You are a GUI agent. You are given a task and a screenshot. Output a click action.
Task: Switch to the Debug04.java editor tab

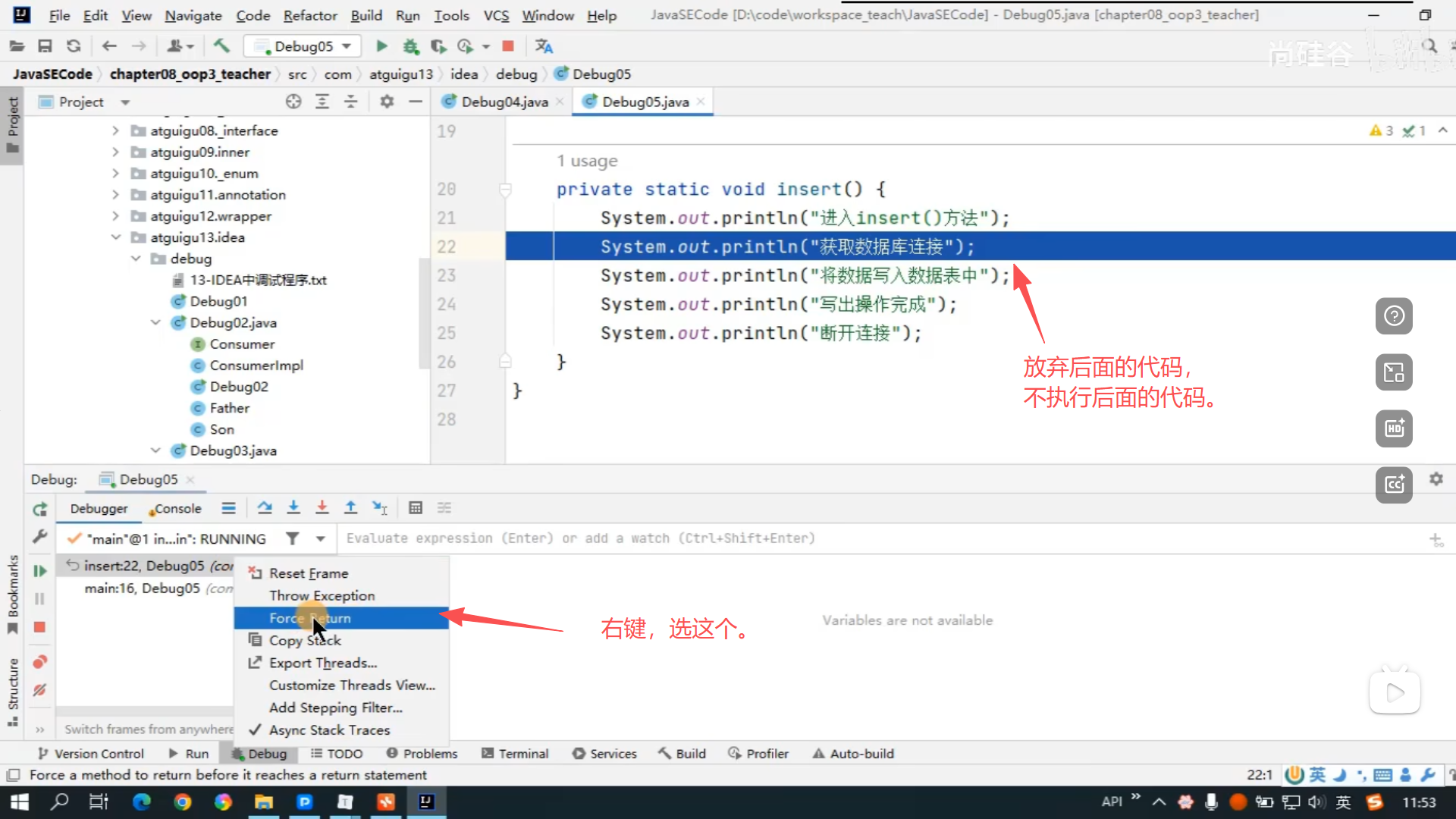tap(504, 102)
